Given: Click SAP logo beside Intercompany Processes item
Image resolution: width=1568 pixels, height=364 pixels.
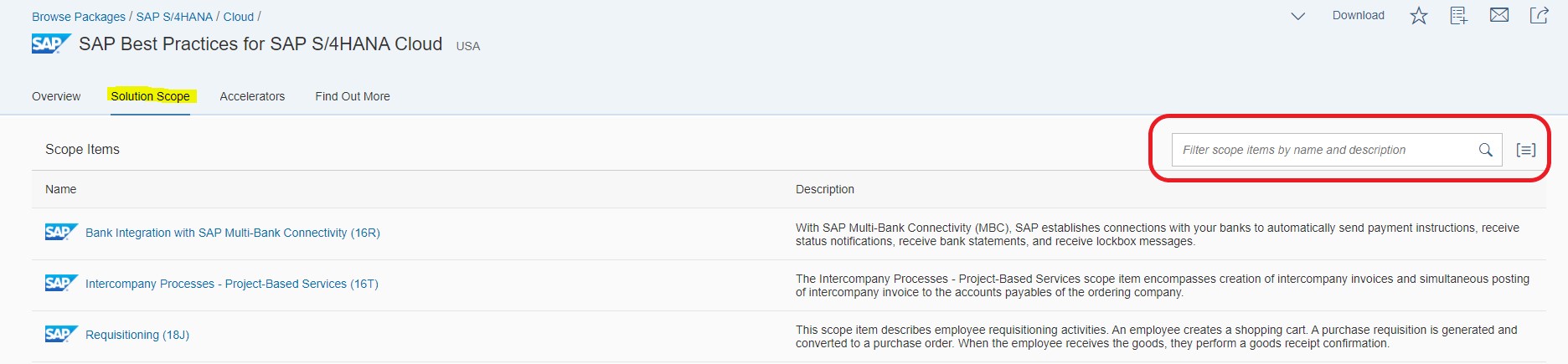Looking at the screenshot, I should point(61,283).
